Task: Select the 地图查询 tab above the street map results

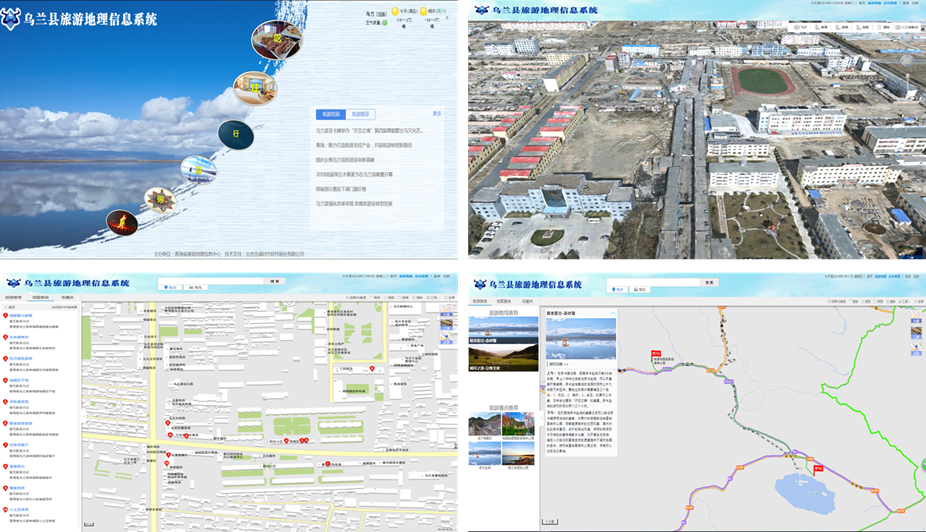Action: pos(41,299)
